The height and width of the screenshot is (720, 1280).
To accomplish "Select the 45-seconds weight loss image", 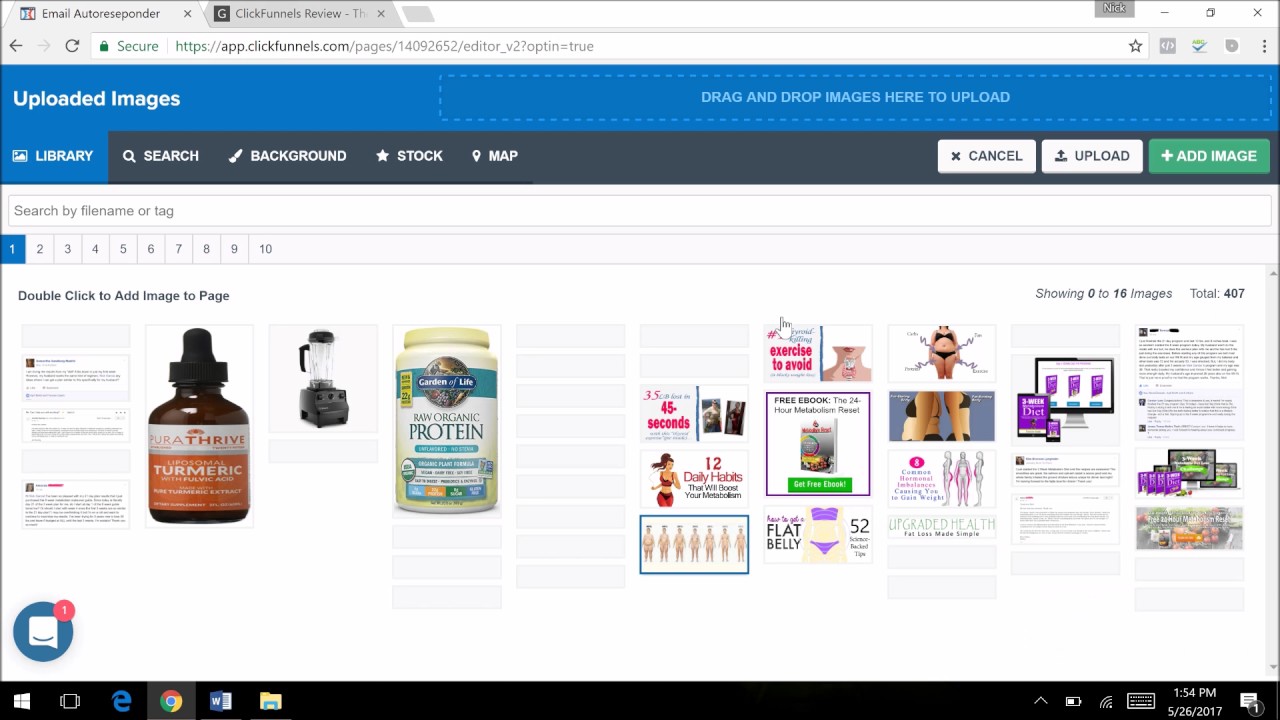I will (694, 414).
